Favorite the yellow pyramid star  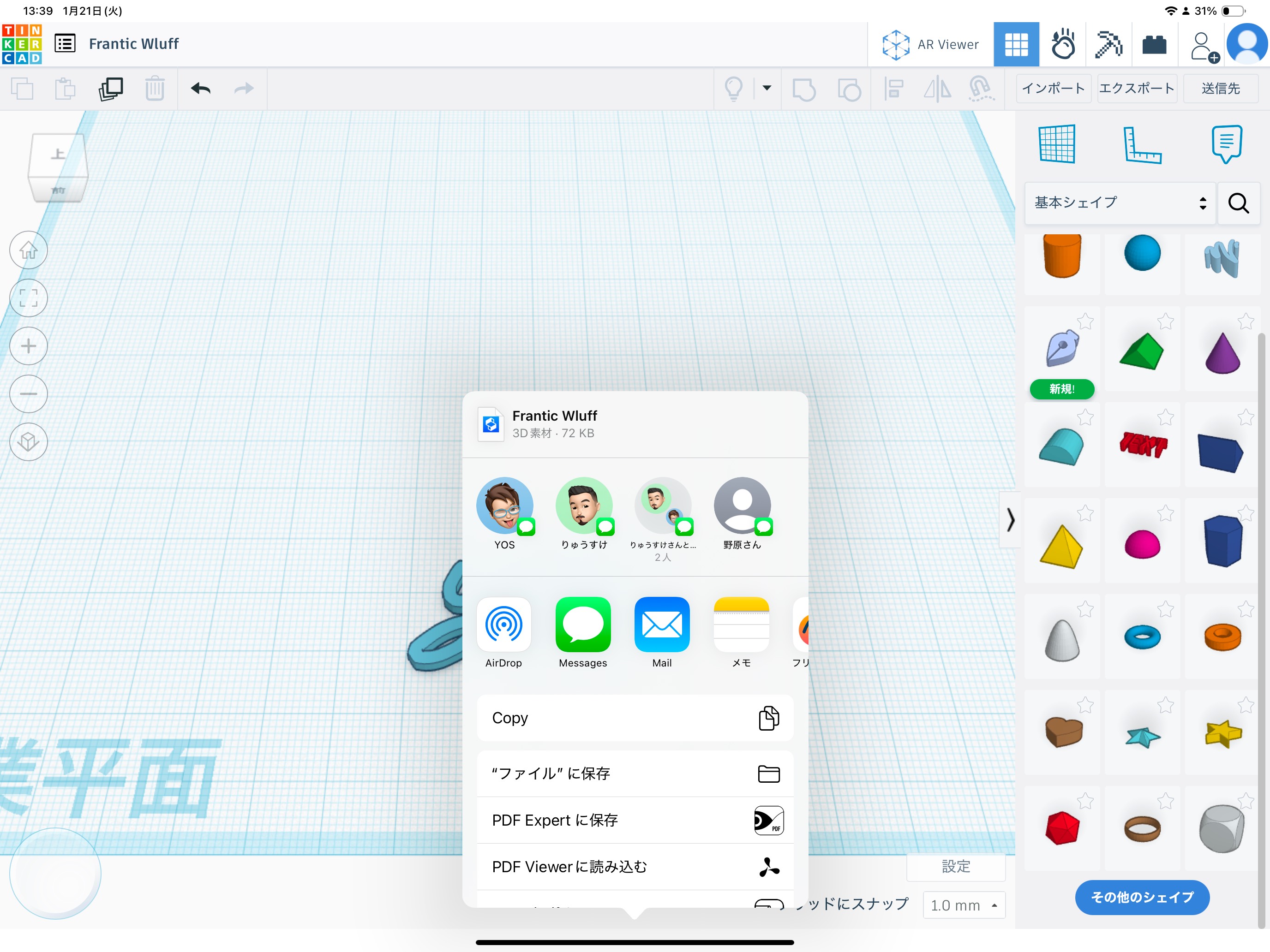[x=1085, y=513]
